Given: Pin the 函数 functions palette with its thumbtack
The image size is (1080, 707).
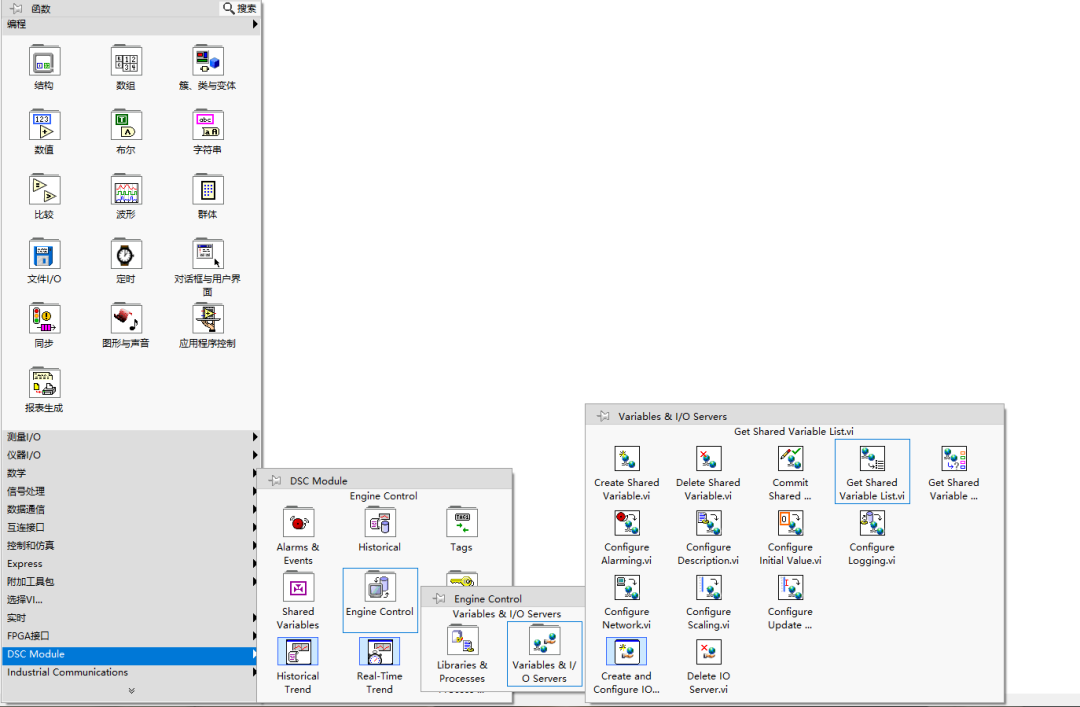Looking at the screenshot, I should (x=15, y=8).
